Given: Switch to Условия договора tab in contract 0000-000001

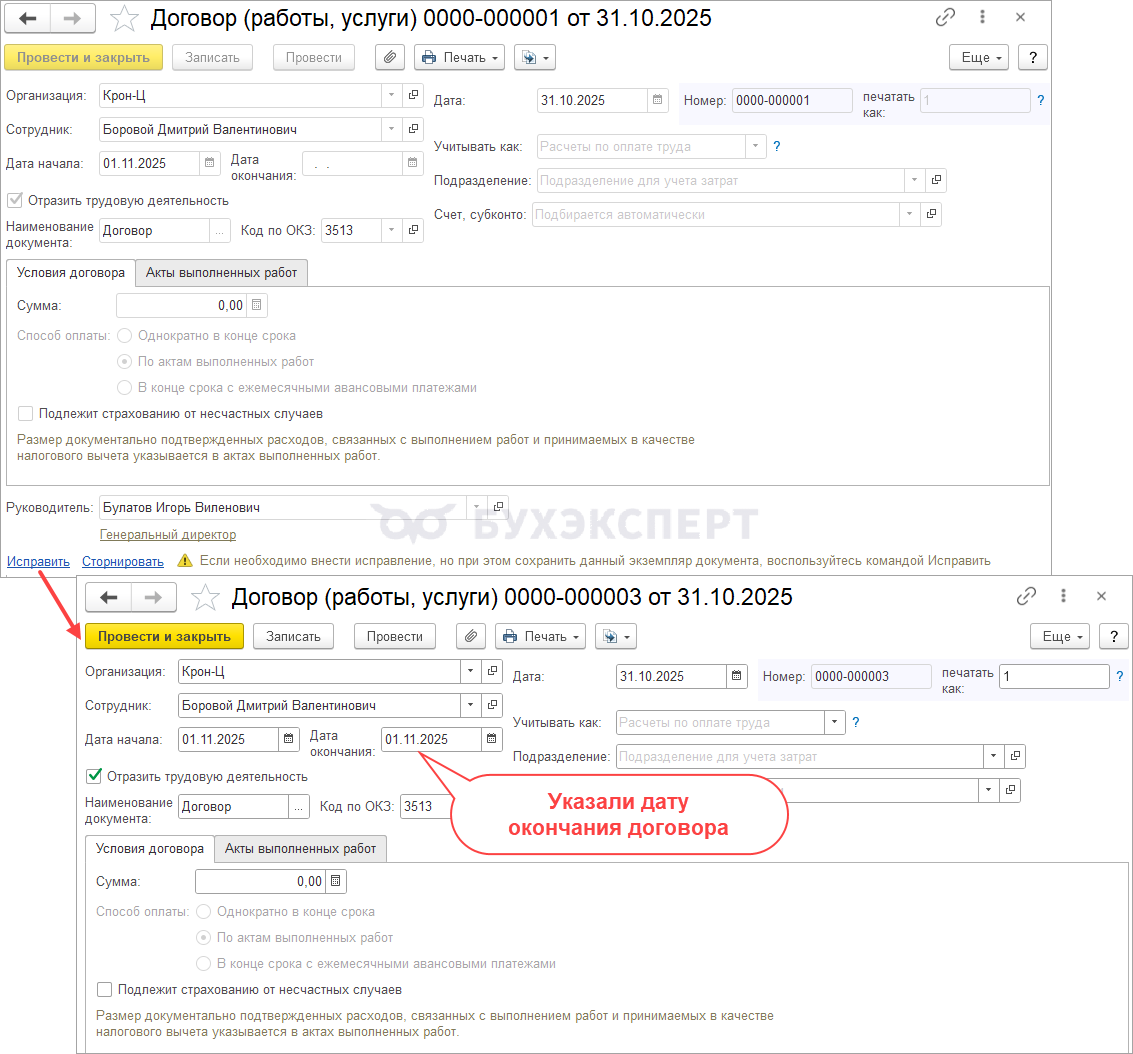Looking at the screenshot, I should (71, 272).
